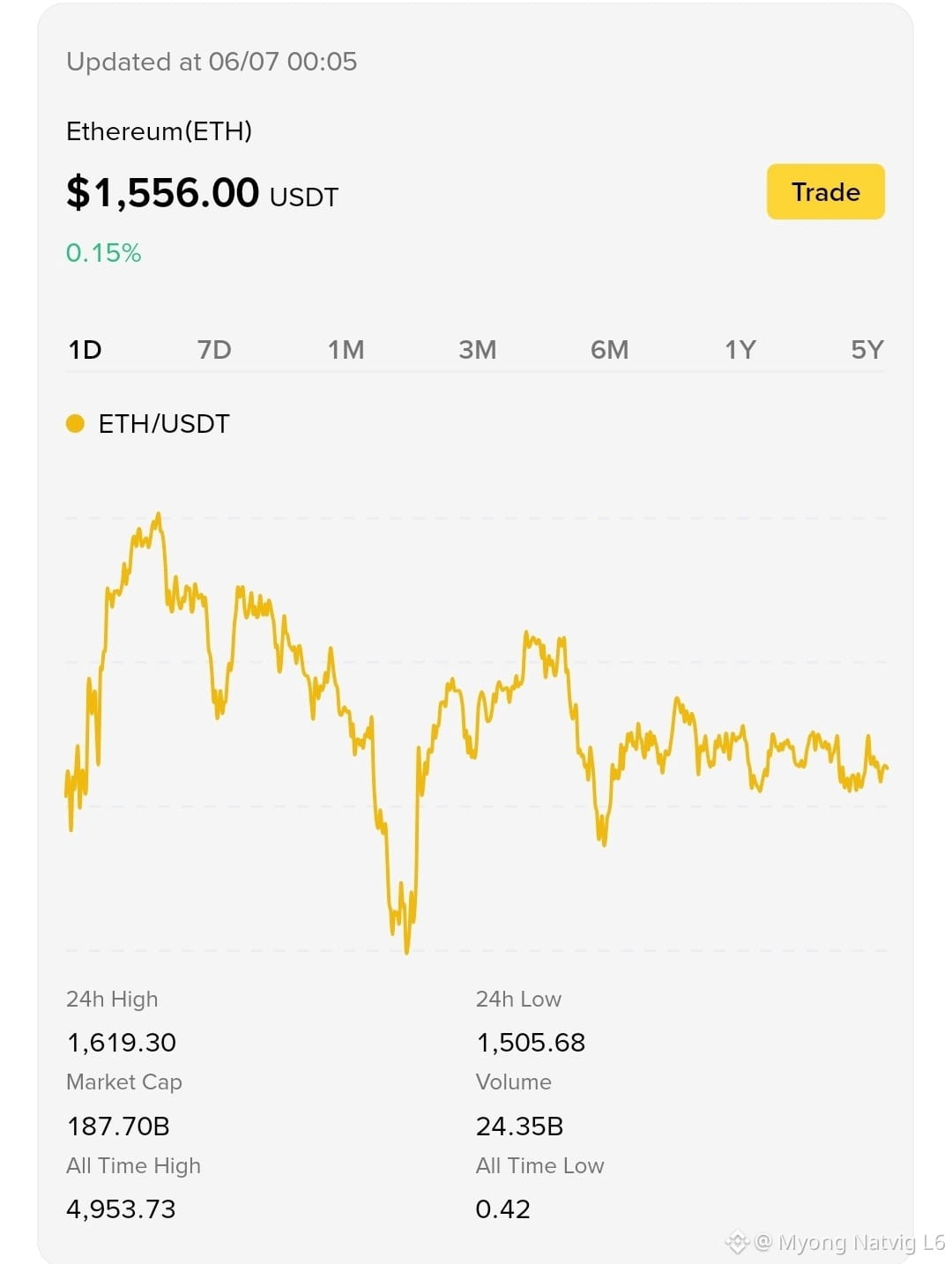Image resolution: width=952 pixels, height=1264 pixels.
Task: Switch to the 1M chart range
Action: pos(346,350)
